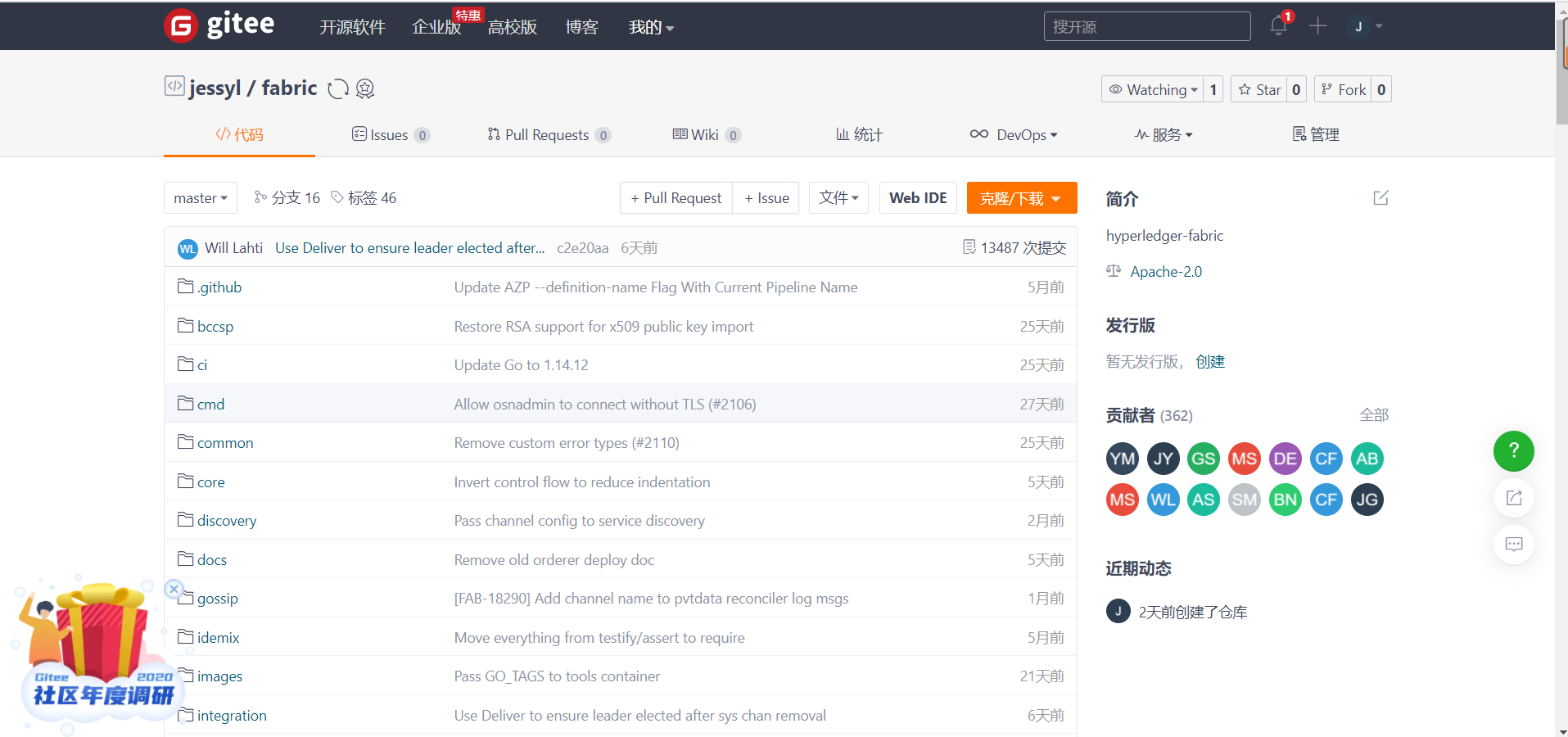1568x737 pixels.
Task: Open the user avatar J menu
Action: tap(1364, 26)
